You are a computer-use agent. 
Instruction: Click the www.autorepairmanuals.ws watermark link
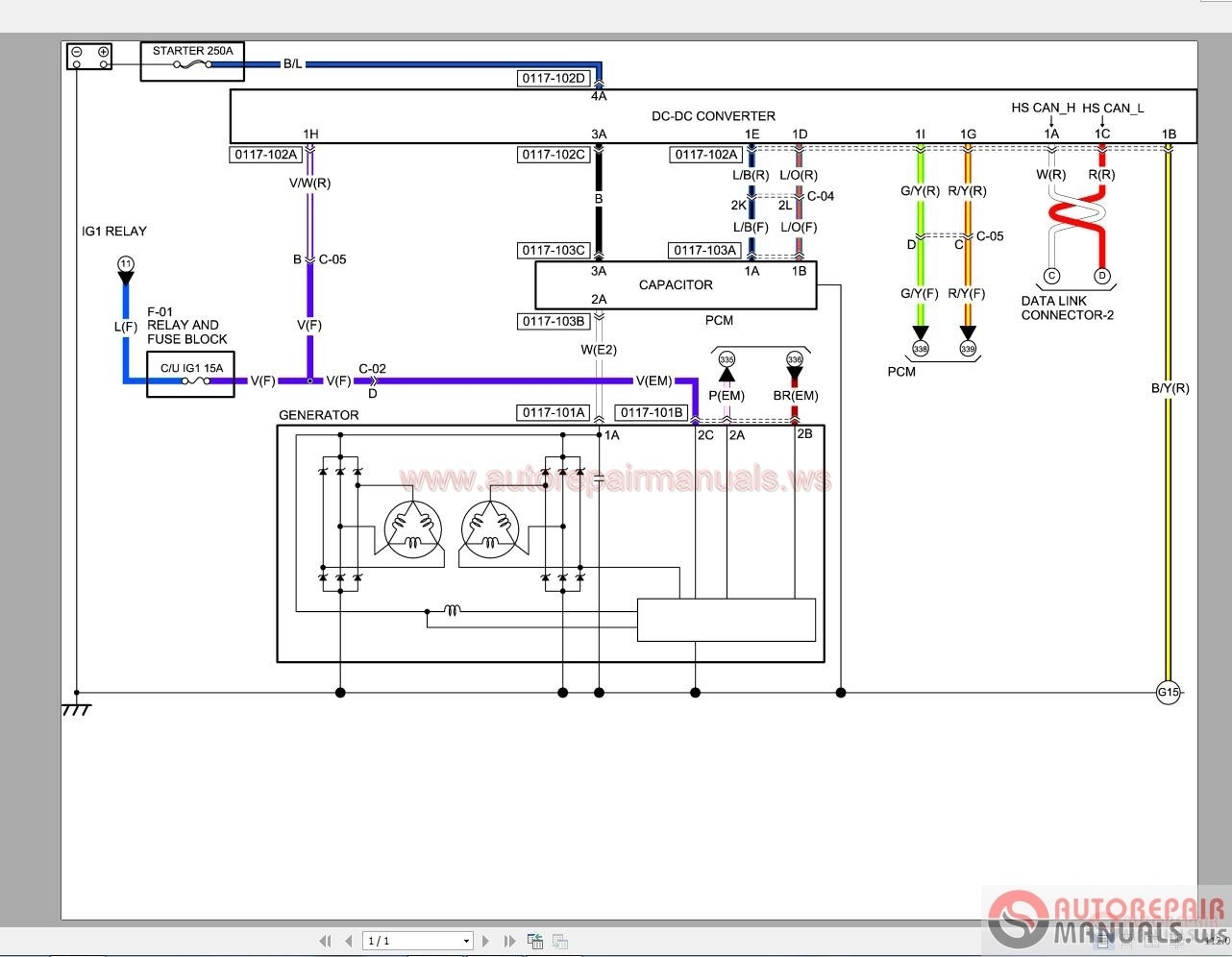[616, 476]
